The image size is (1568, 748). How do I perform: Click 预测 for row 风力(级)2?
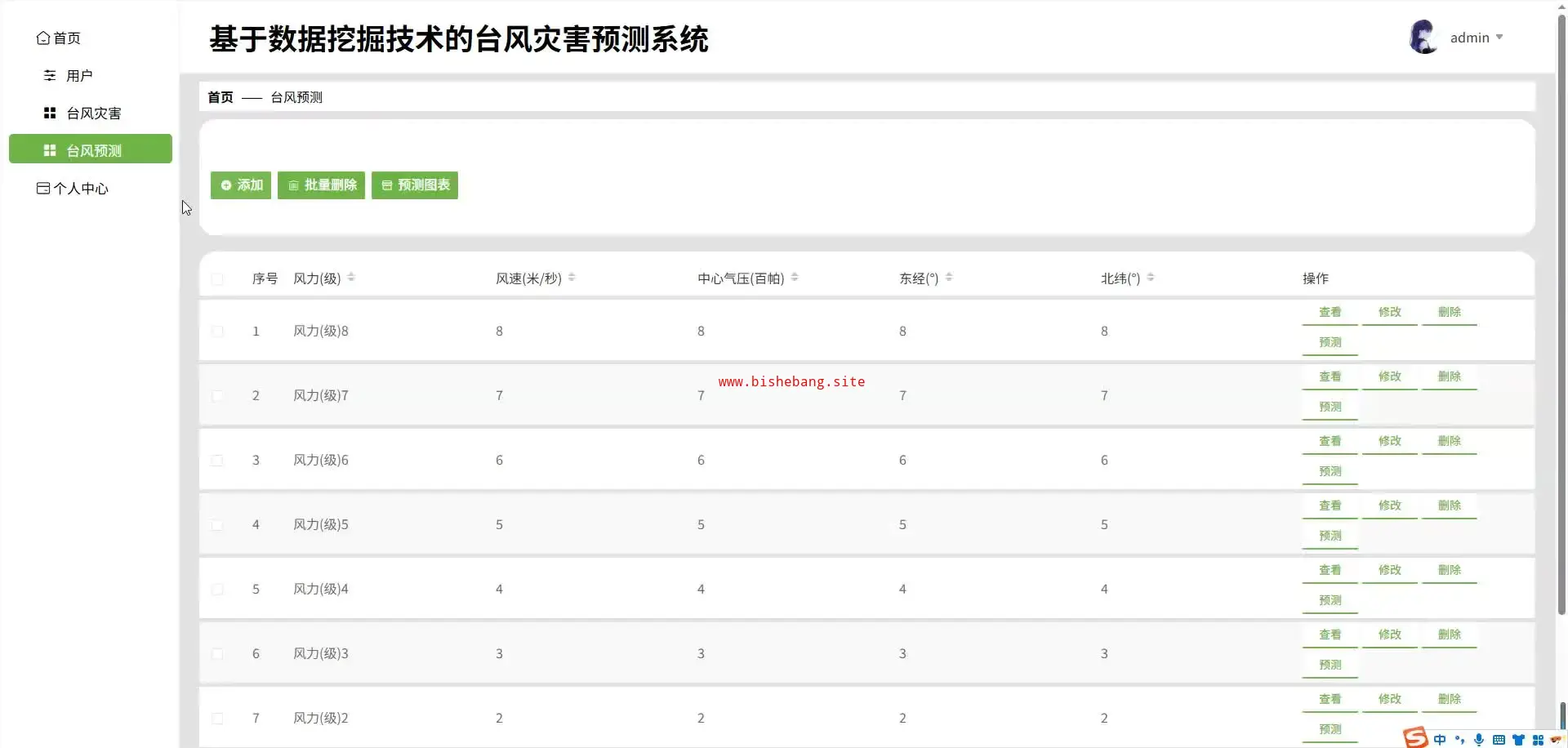pos(1330,730)
